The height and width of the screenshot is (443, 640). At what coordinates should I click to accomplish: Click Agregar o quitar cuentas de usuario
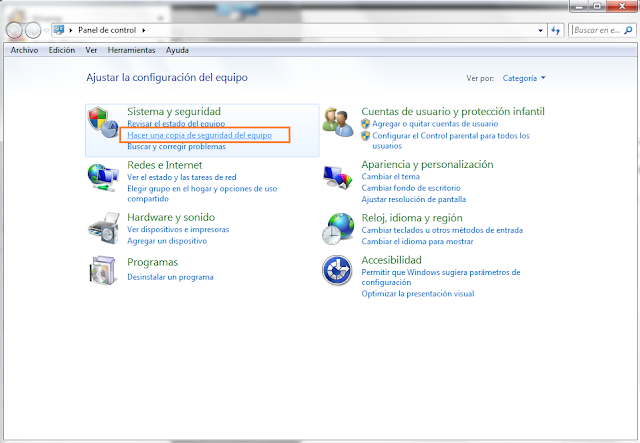[435, 124]
